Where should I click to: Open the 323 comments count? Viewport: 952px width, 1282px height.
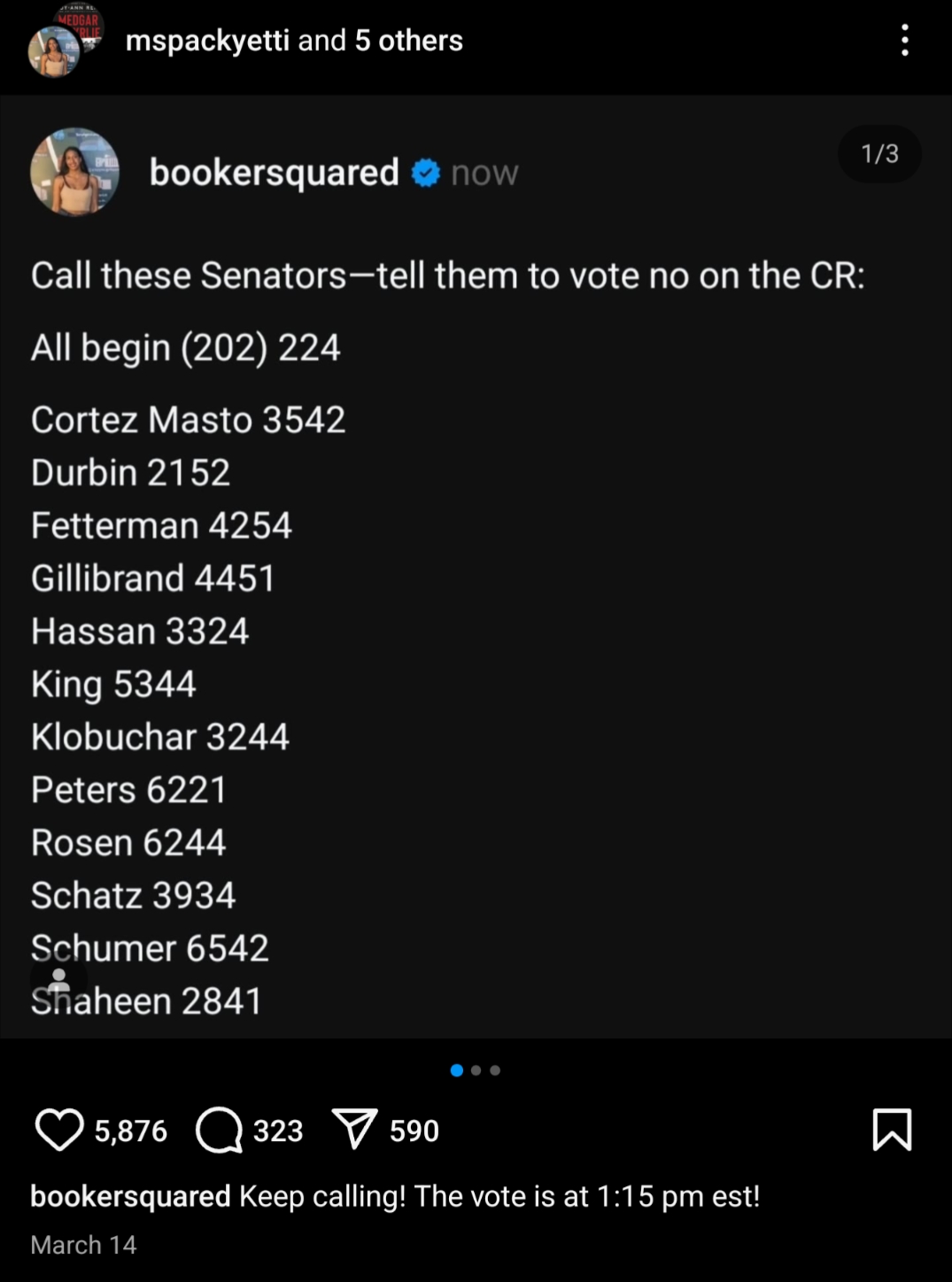(x=278, y=1131)
